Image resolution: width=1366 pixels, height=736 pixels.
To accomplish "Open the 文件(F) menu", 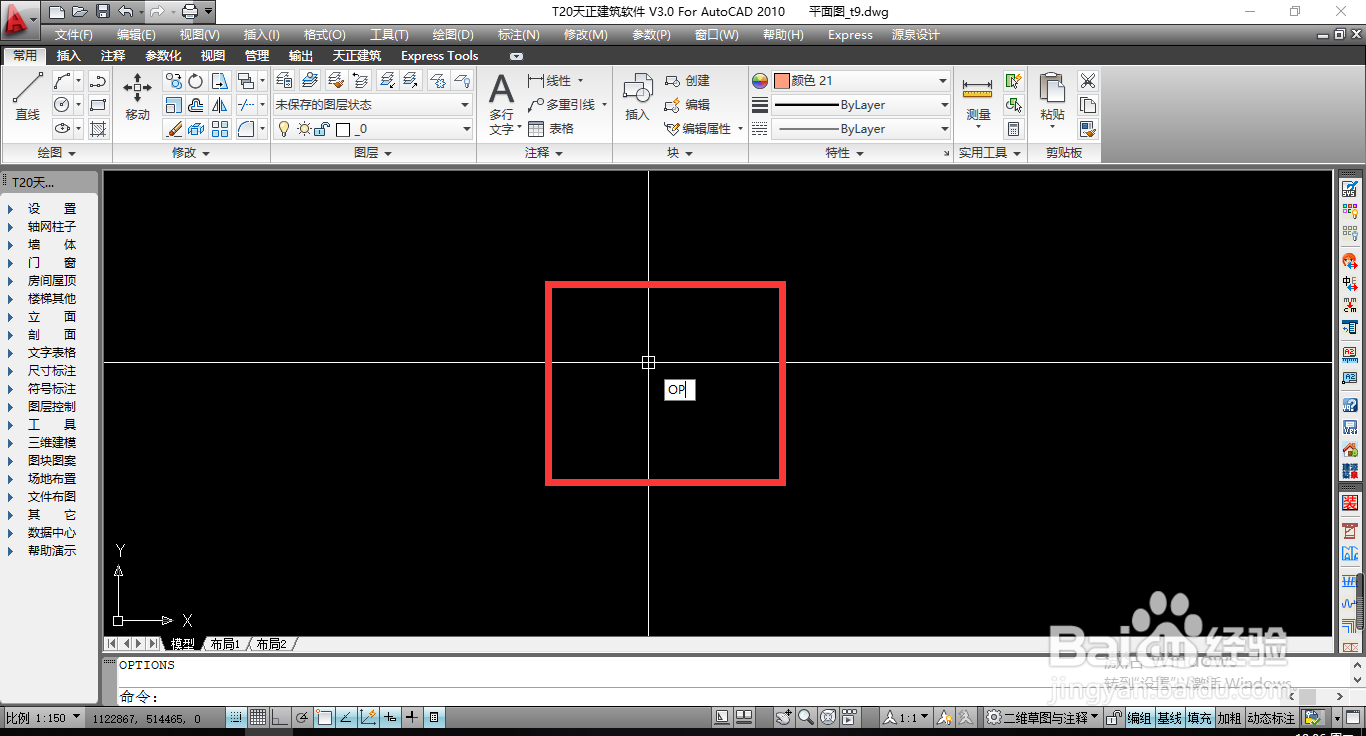I will pos(74,35).
